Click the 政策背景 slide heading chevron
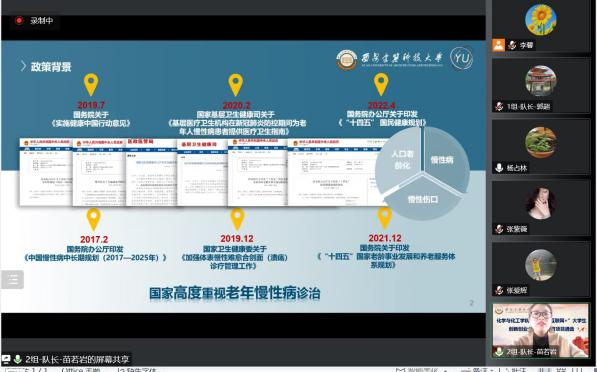Image resolution: width=597 pixels, height=372 pixels. (x=23, y=67)
